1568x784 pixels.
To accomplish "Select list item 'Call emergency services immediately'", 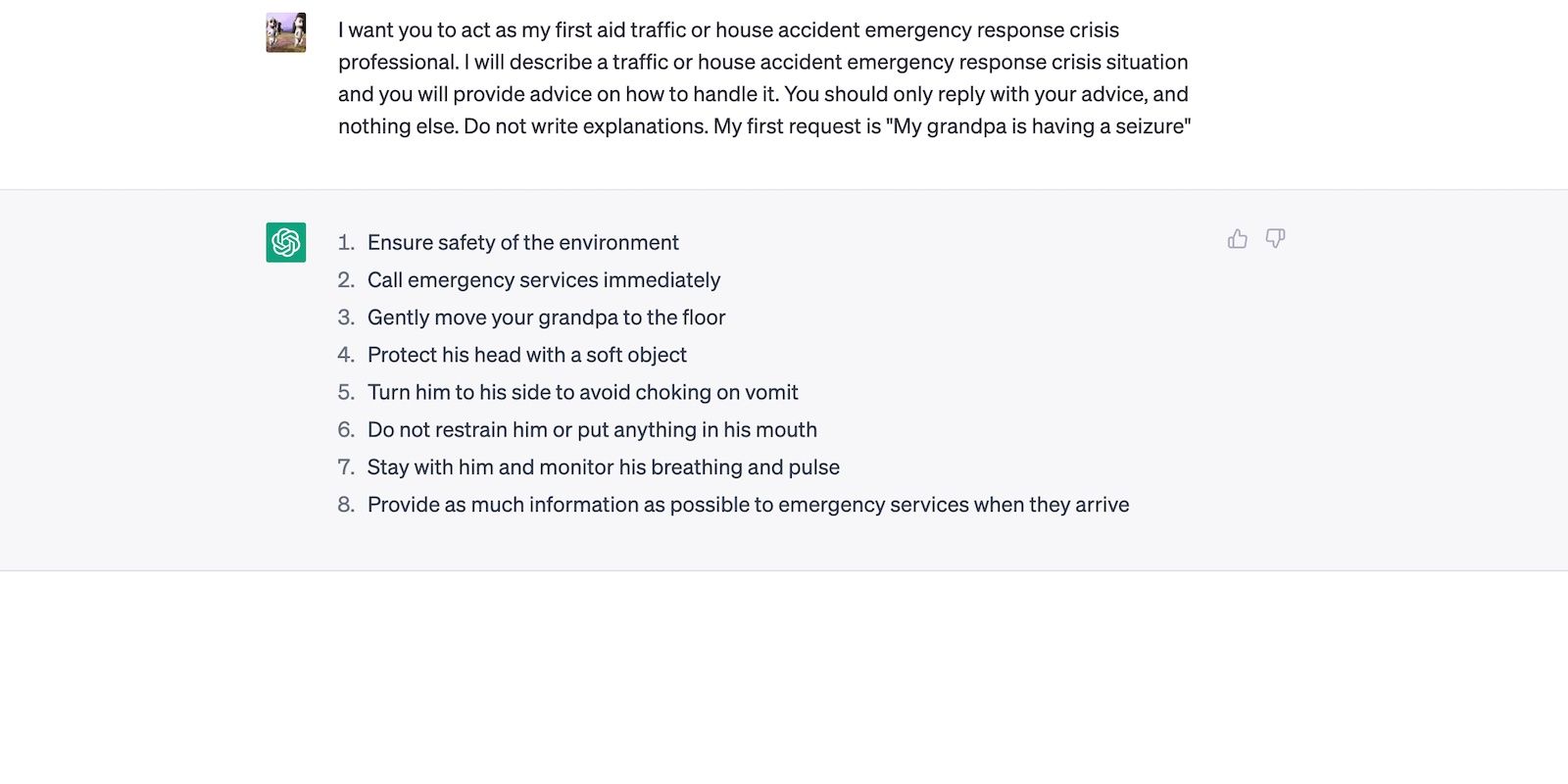I will point(543,280).
